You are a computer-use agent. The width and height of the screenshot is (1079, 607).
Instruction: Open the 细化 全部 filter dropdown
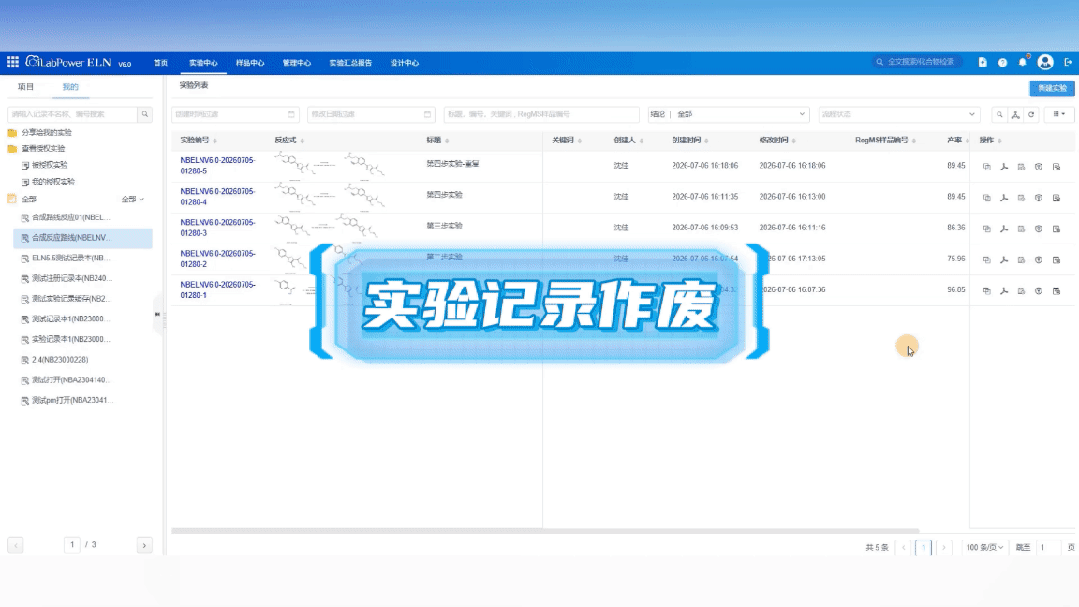click(x=728, y=114)
